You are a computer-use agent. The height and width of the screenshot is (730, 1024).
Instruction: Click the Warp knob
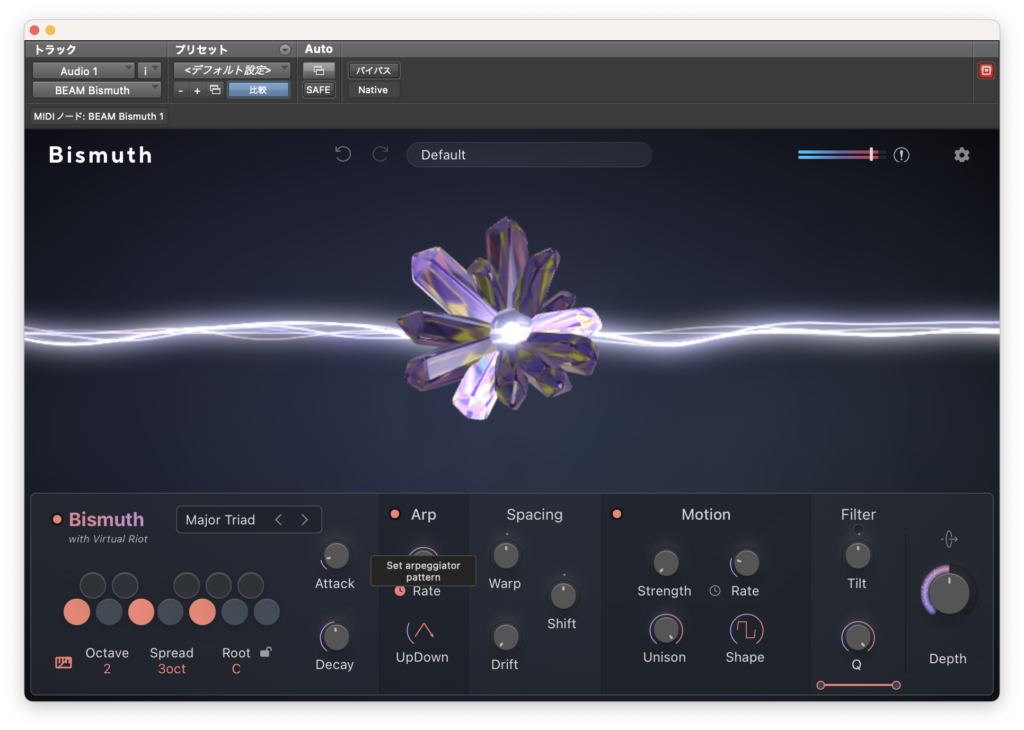click(x=505, y=556)
